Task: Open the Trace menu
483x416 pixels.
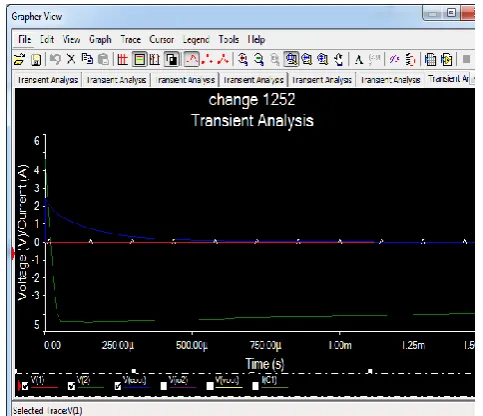Action: pos(130,39)
